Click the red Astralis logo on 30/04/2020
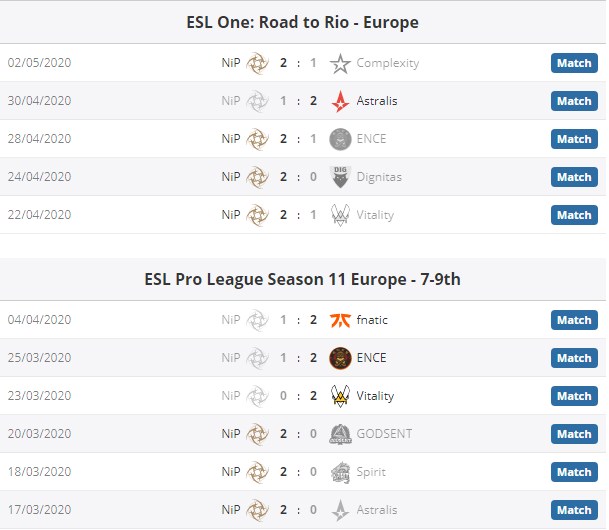 click(x=340, y=101)
